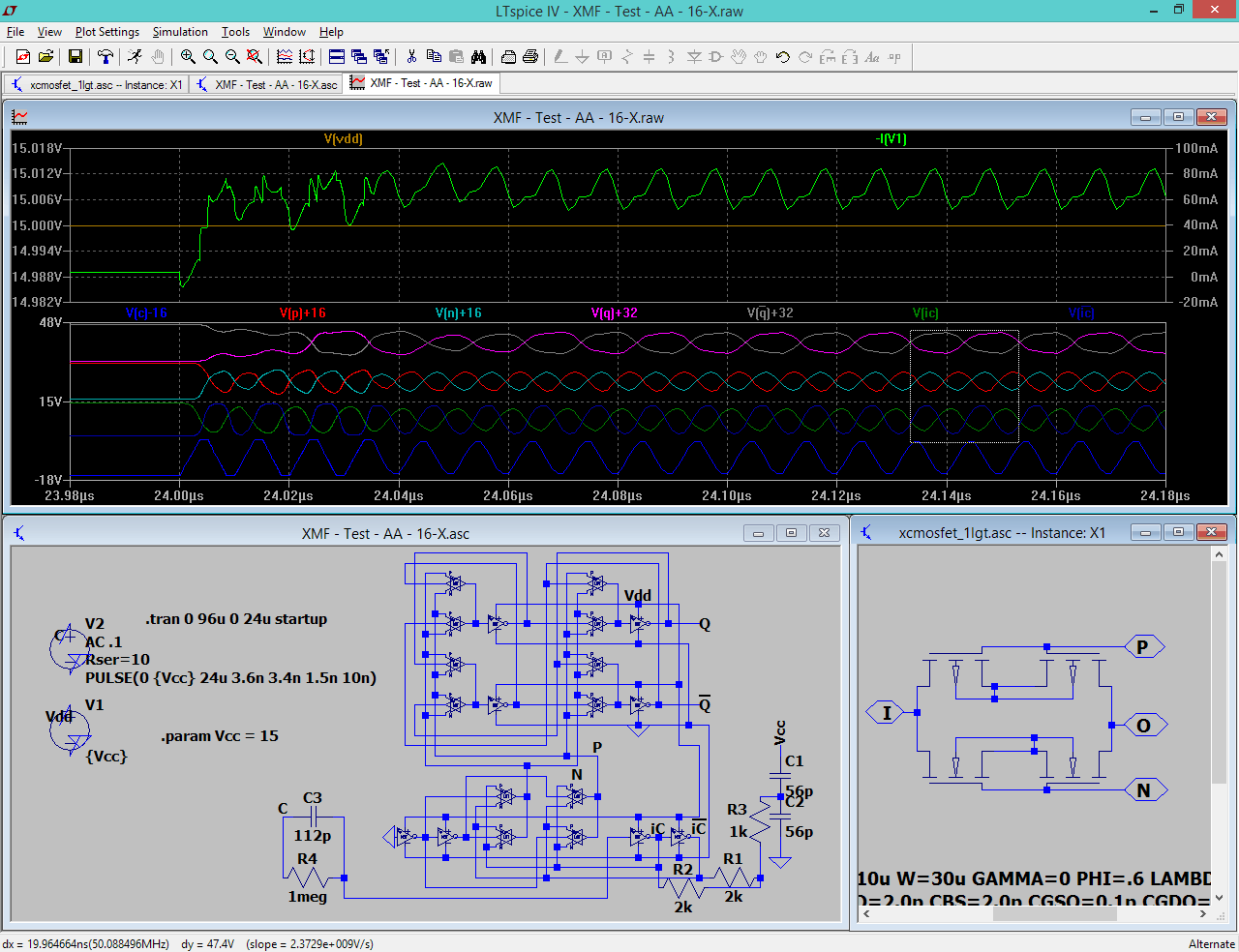Click the SPICE directive '.op' icon
Viewport: 1239px width, 952px height.
894,57
